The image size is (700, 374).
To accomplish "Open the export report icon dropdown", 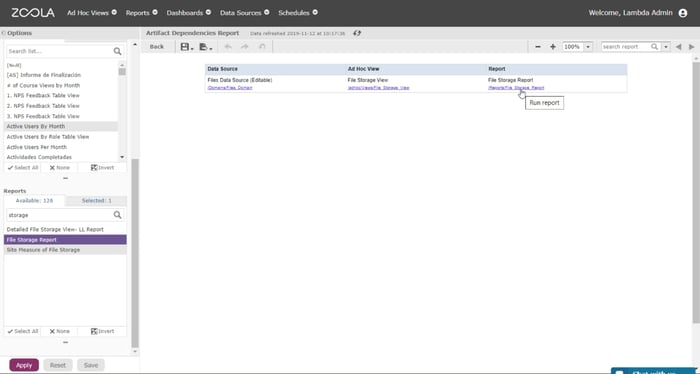I will [205, 47].
